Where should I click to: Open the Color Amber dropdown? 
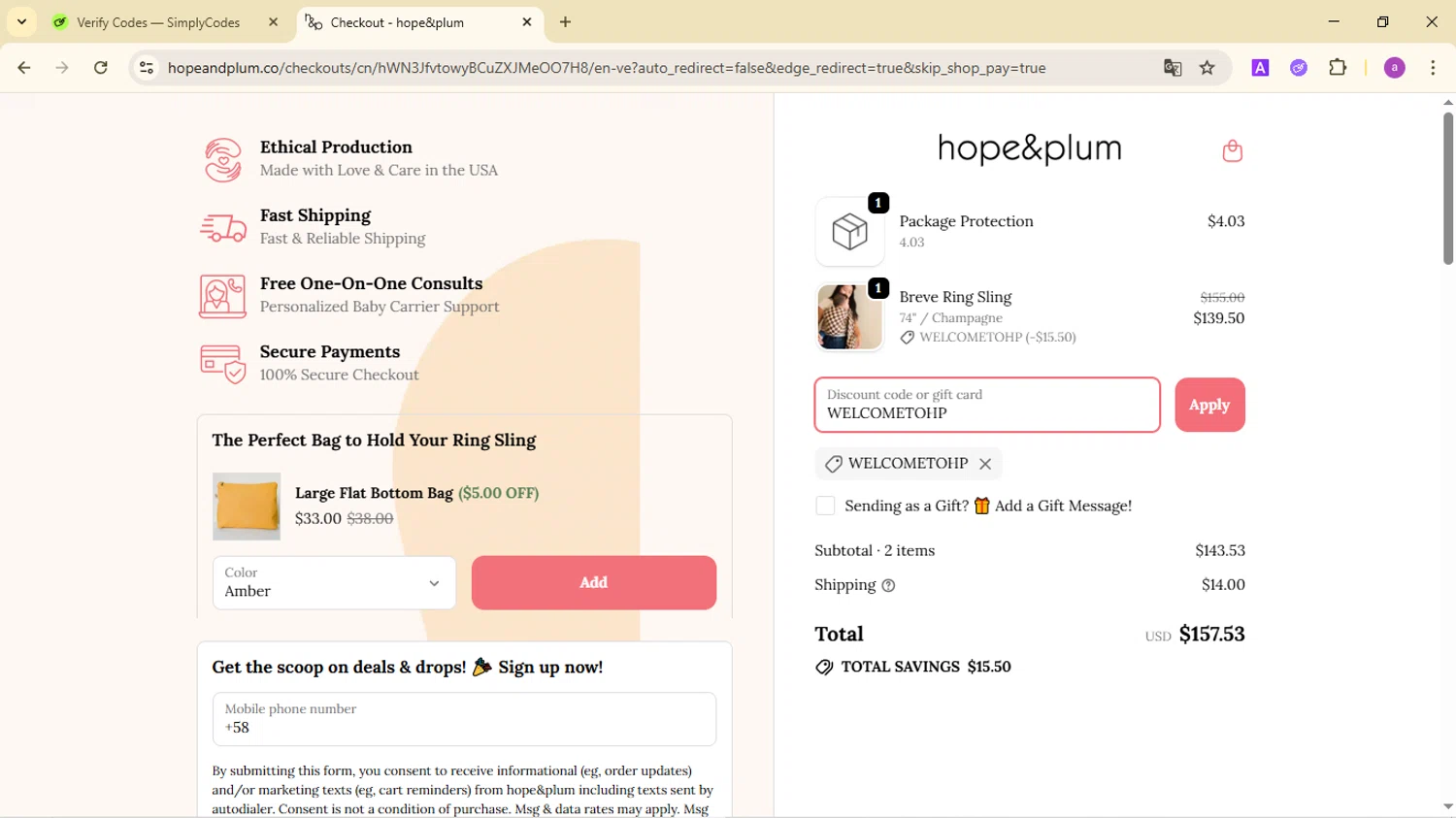[x=334, y=583]
